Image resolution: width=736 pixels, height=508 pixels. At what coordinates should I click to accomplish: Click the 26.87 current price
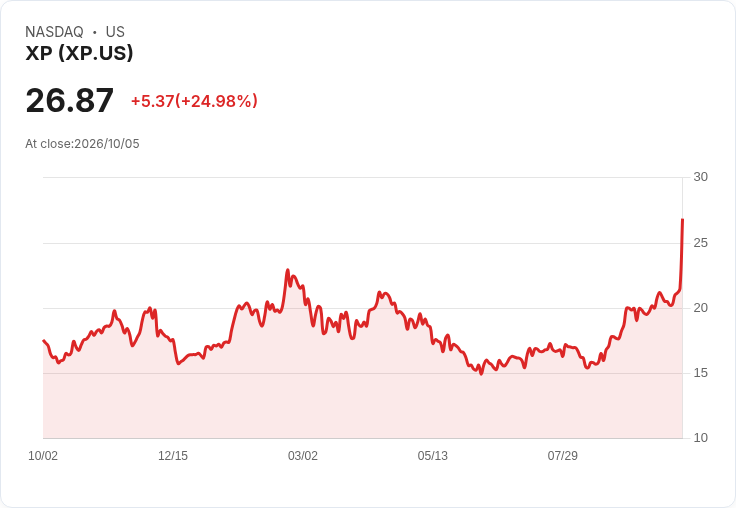(69, 100)
